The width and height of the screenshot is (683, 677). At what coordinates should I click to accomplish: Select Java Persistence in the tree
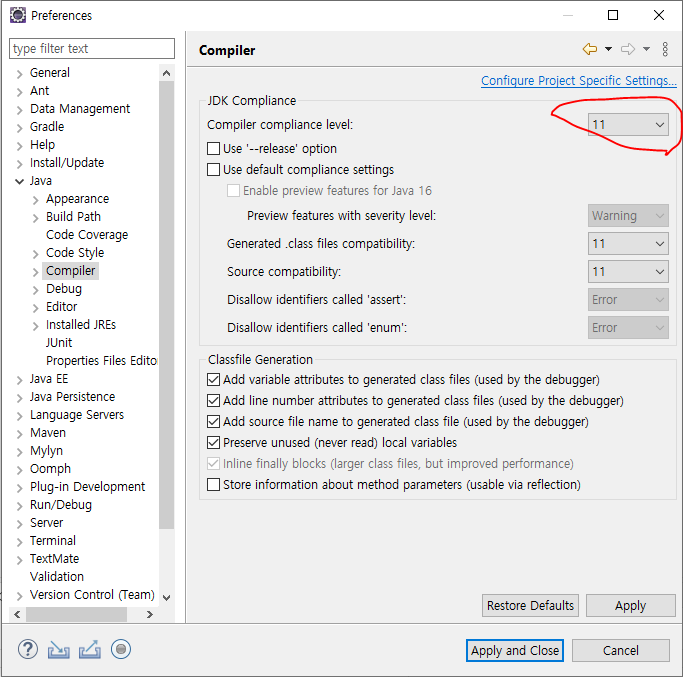tap(73, 397)
